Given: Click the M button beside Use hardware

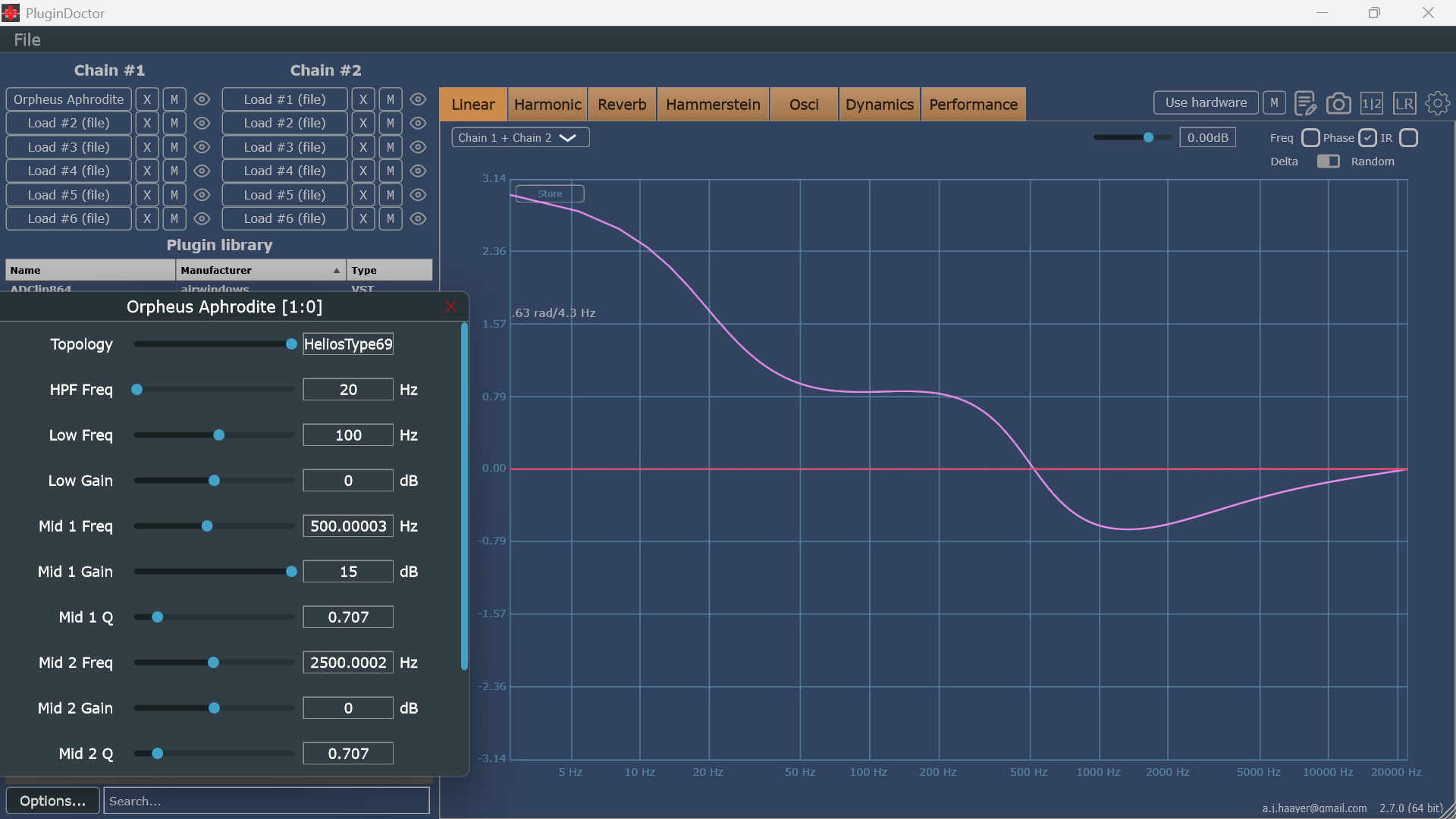Looking at the screenshot, I should click(1274, 102).
